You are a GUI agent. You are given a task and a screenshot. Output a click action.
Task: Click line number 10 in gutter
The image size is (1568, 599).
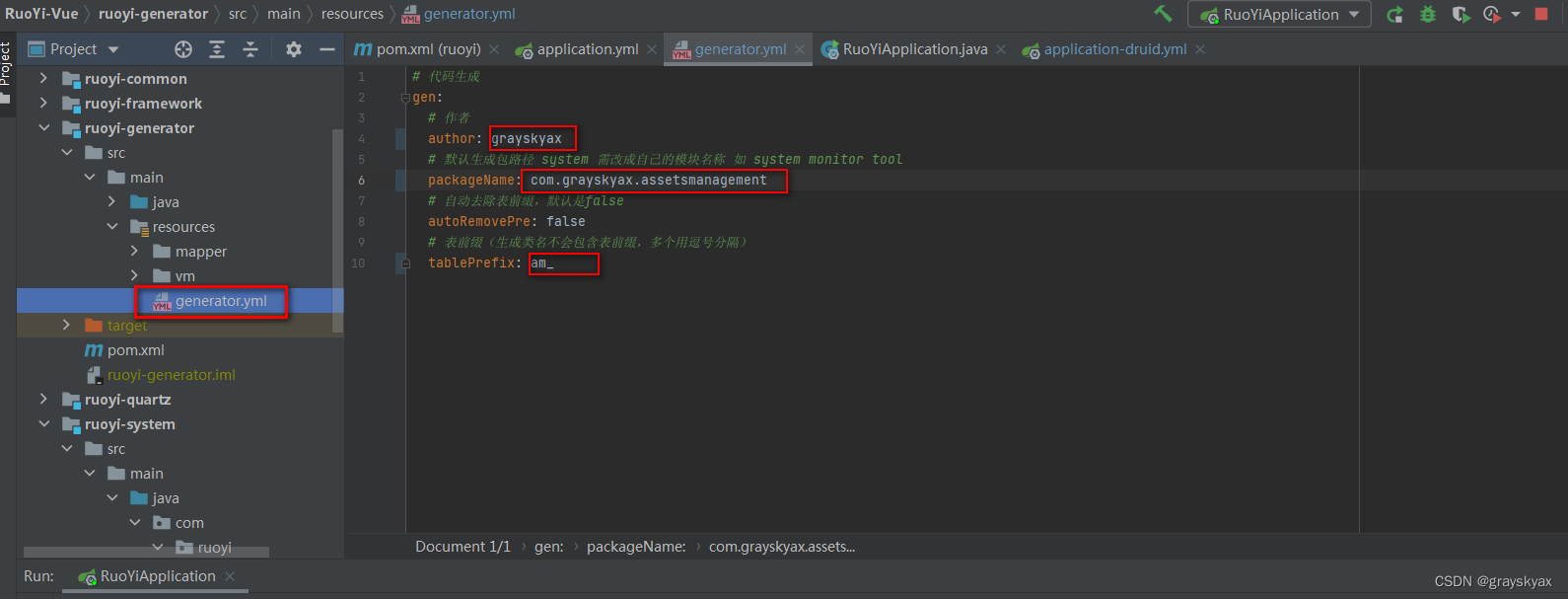click(357, 263)
